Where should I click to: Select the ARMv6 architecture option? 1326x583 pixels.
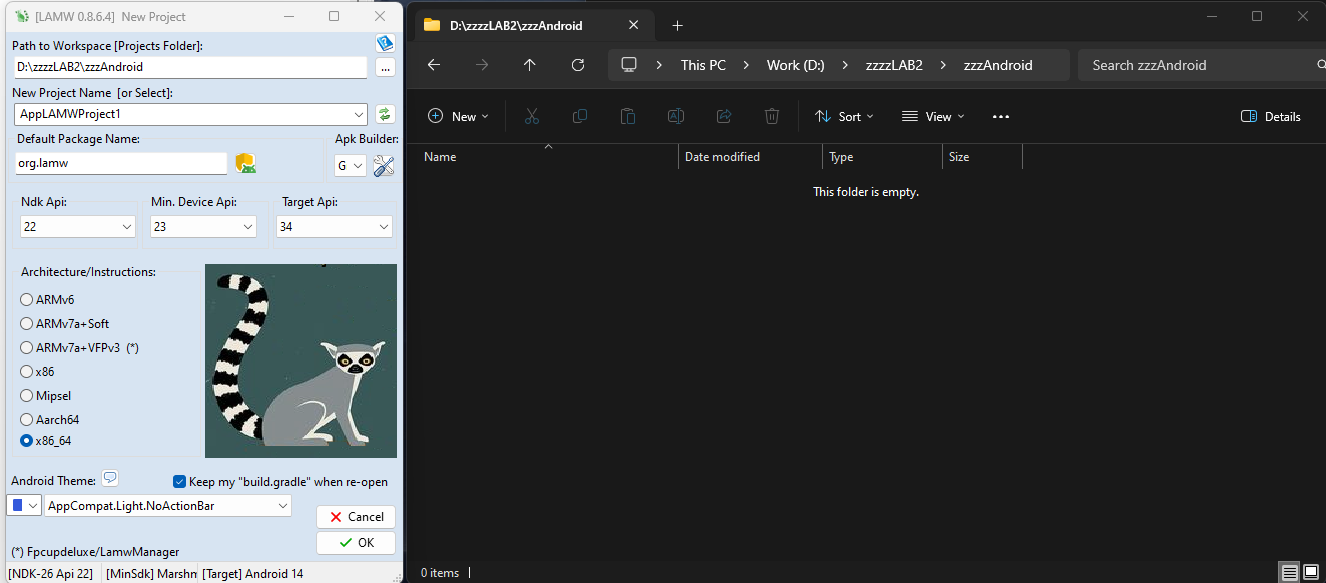click(x=27, y=300)
